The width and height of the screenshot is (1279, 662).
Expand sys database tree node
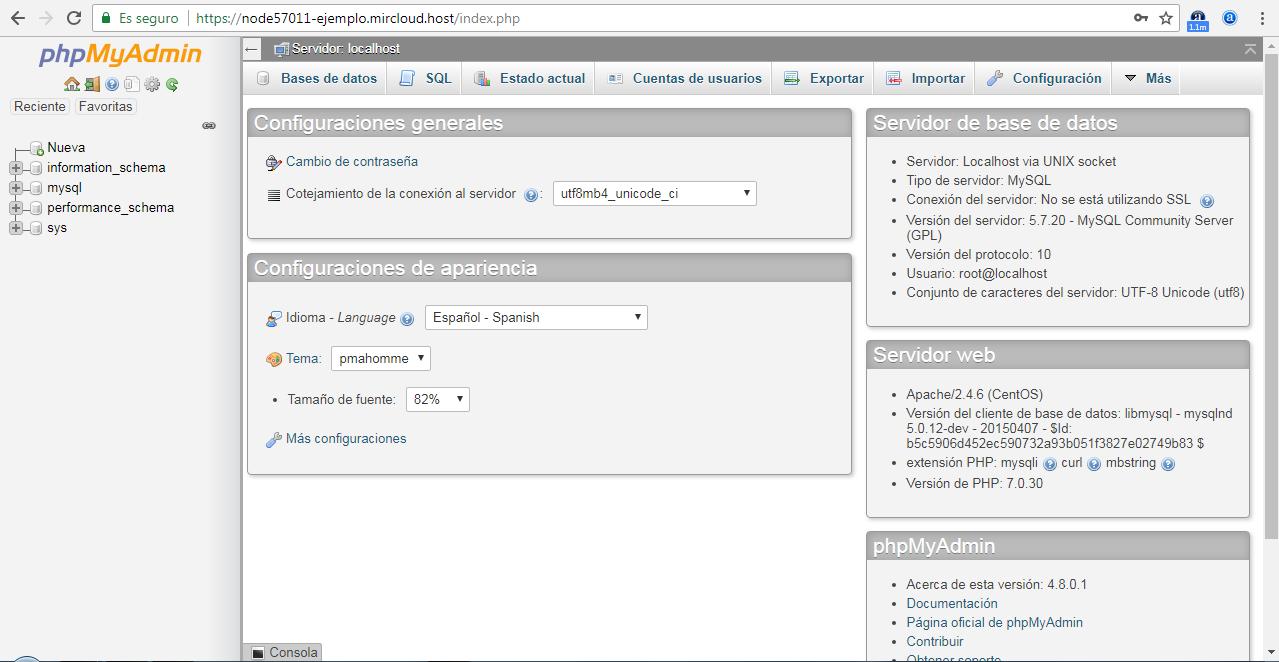[x=15, y=228]
